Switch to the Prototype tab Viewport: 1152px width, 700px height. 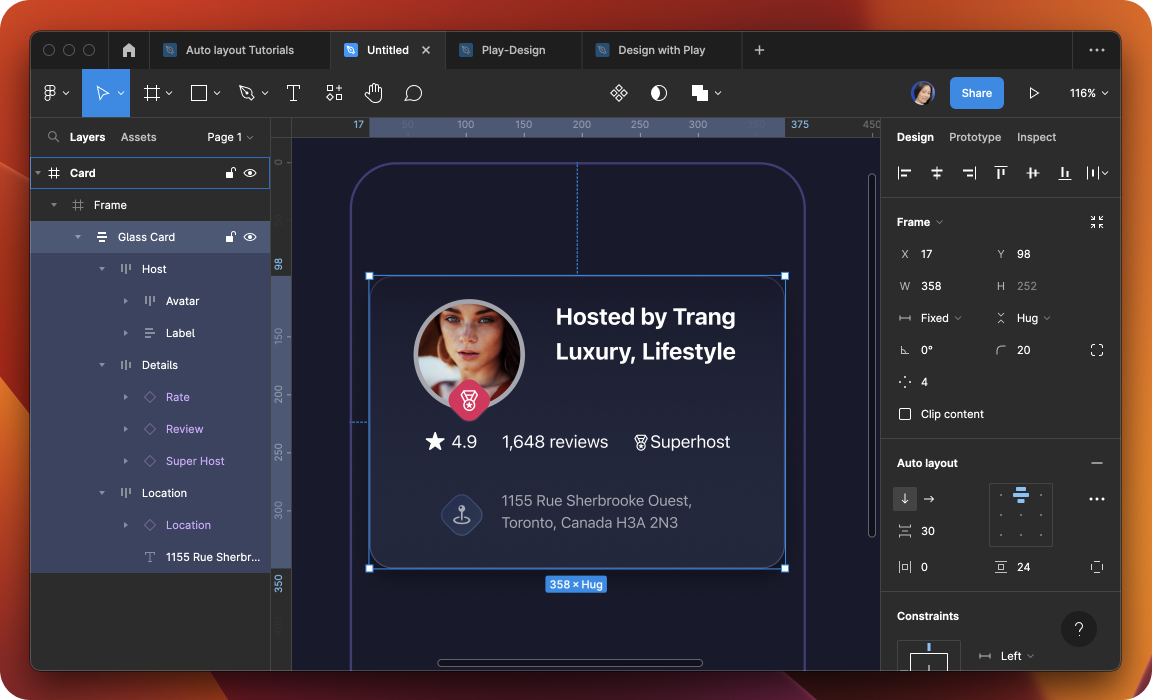[x=974, y=137]
